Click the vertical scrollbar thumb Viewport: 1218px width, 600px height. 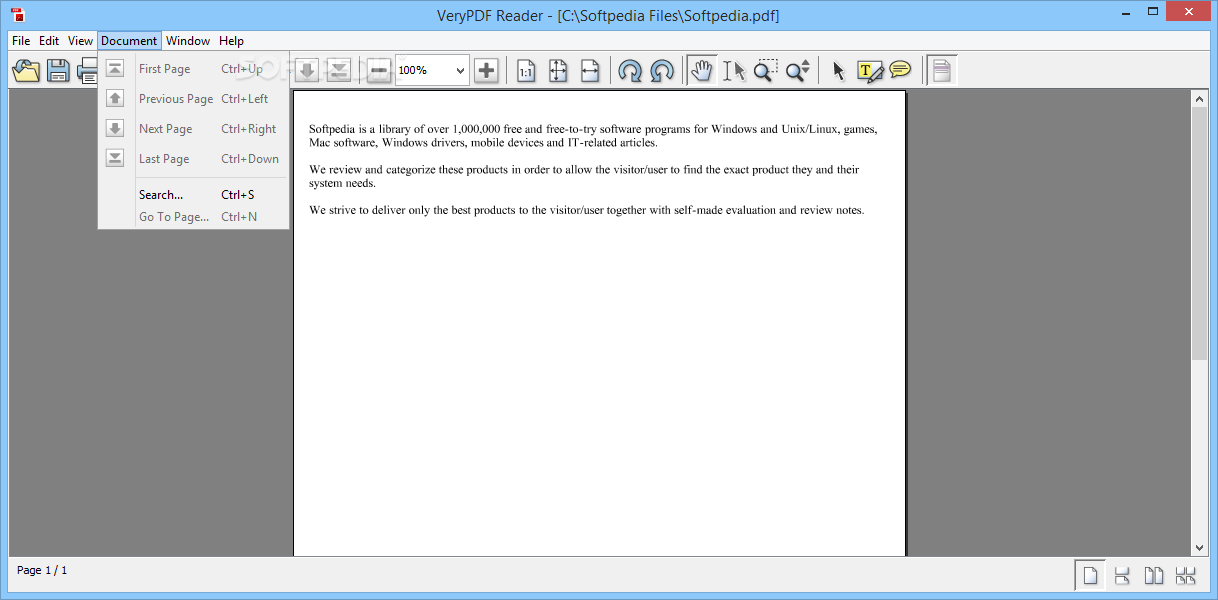point(1200,233)
